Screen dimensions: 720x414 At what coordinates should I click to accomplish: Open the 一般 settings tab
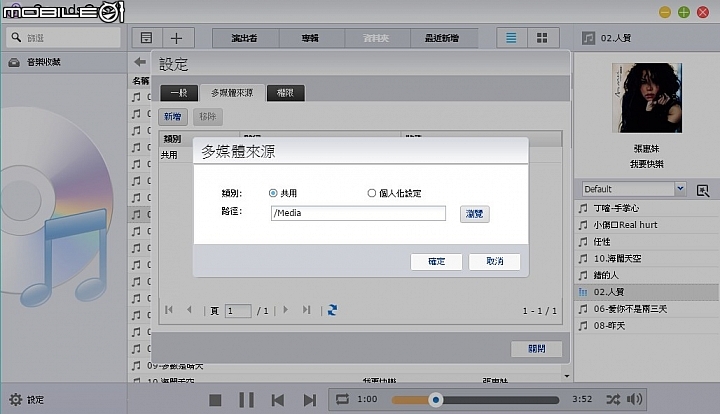pyautogui.click(x=179, y=93)
